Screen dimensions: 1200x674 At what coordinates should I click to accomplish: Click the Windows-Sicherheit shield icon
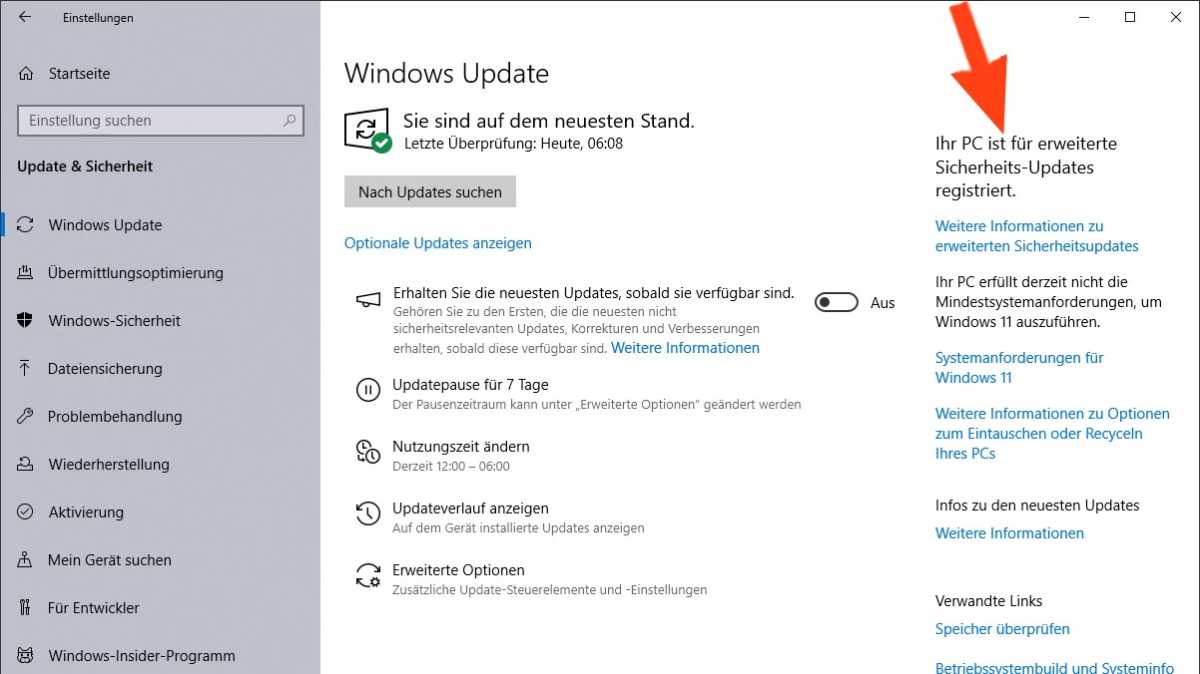[26, 321]
